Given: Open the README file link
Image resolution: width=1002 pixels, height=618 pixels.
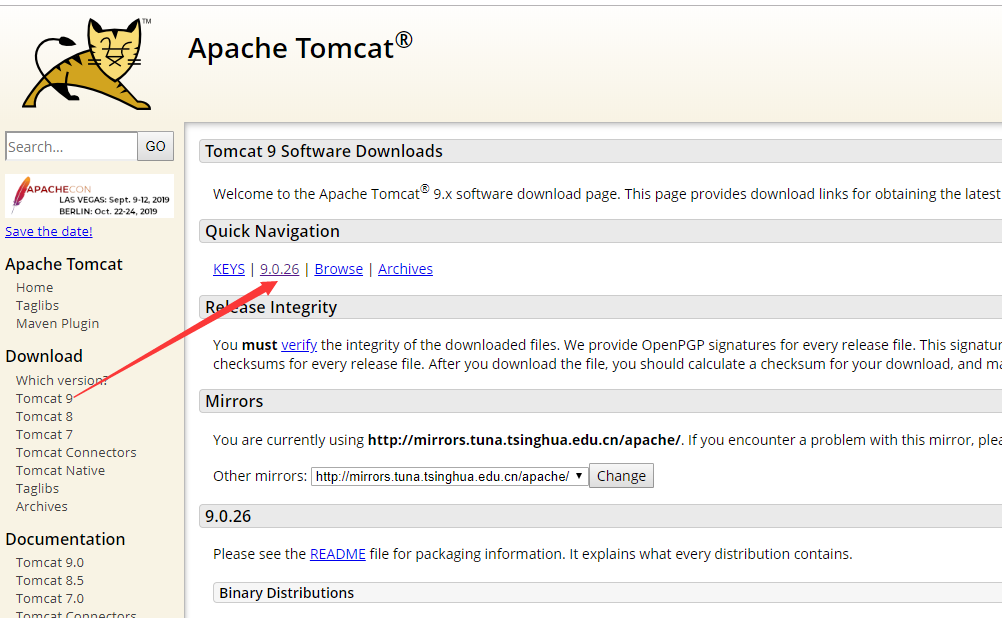Looking at the screenshot, I should tap(337, 554).
